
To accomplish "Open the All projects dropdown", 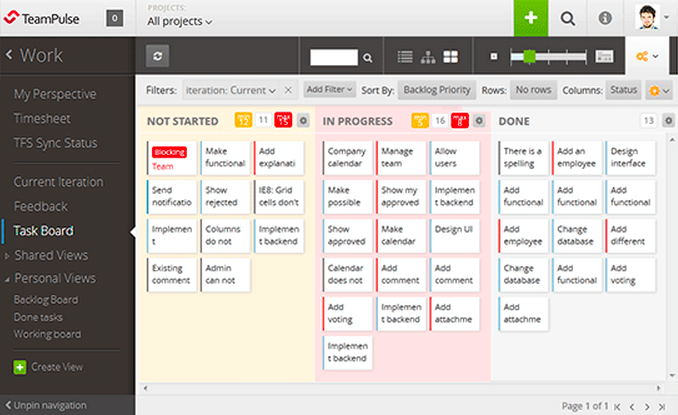I will [x=180, y=21].
